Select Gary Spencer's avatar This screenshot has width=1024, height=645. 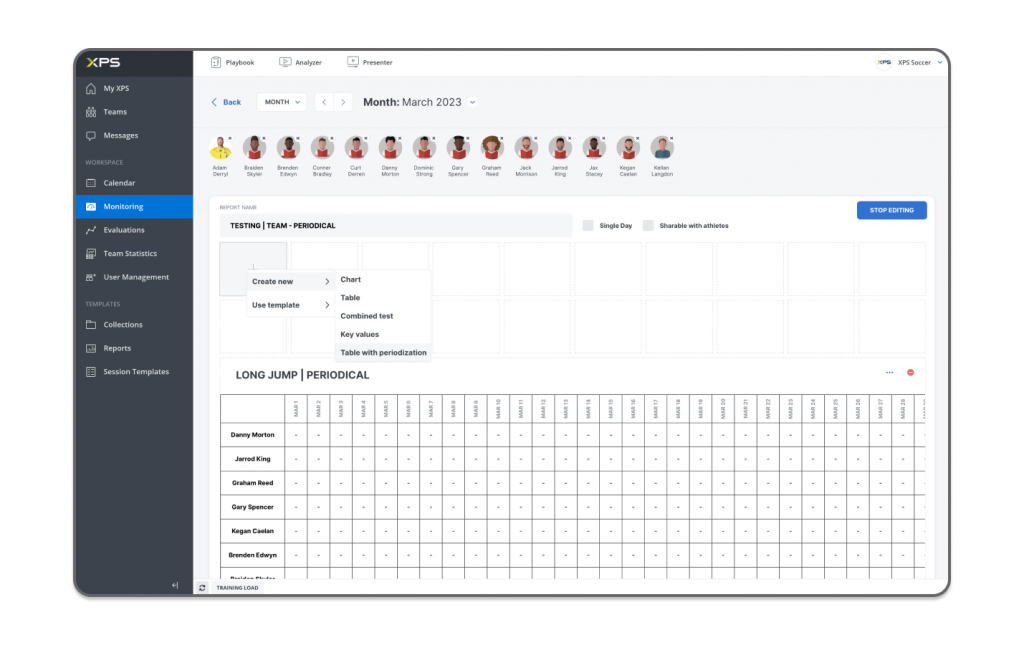[458, 148]
